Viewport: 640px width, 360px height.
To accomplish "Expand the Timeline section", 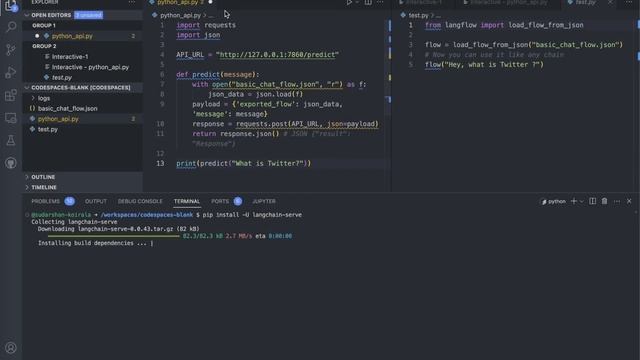I will click(44, 187).
